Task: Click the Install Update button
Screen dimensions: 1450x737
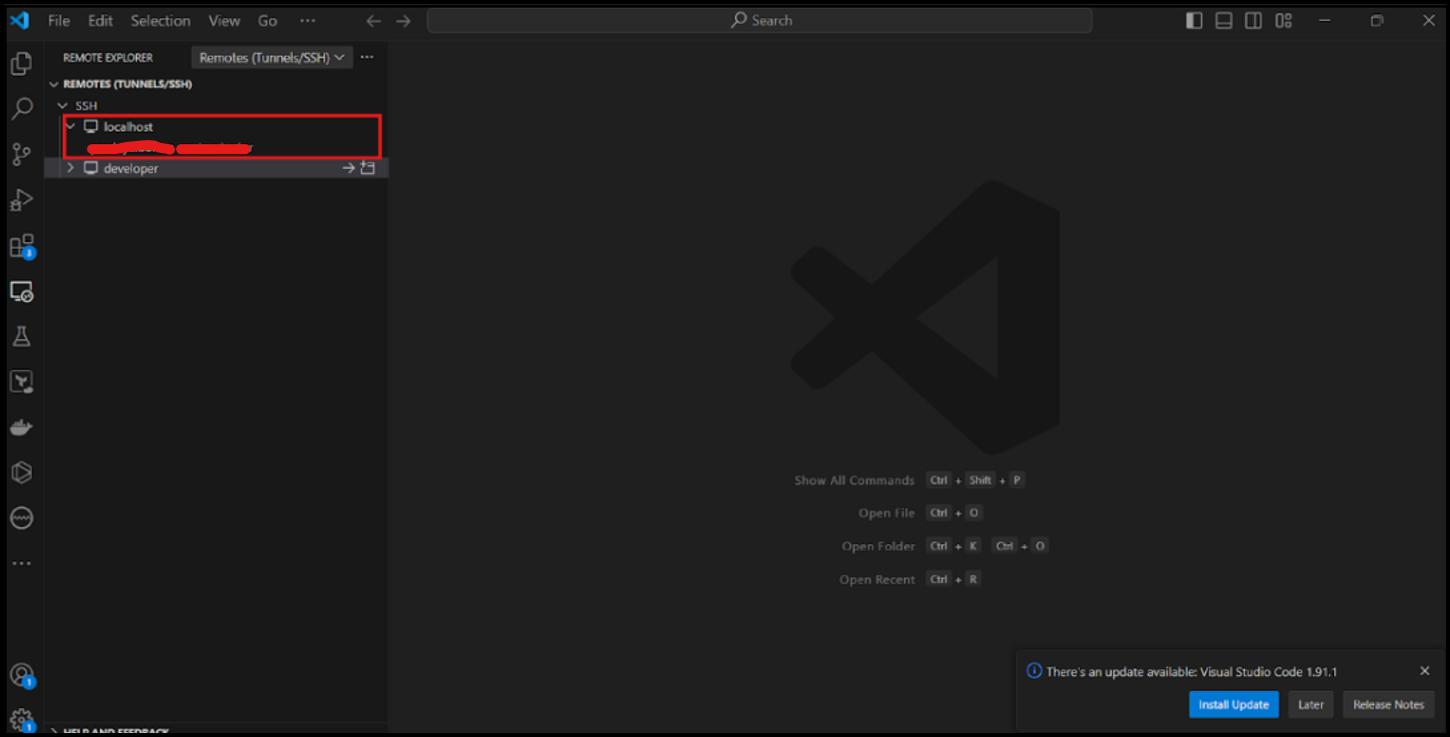Action: [1233, 704]
